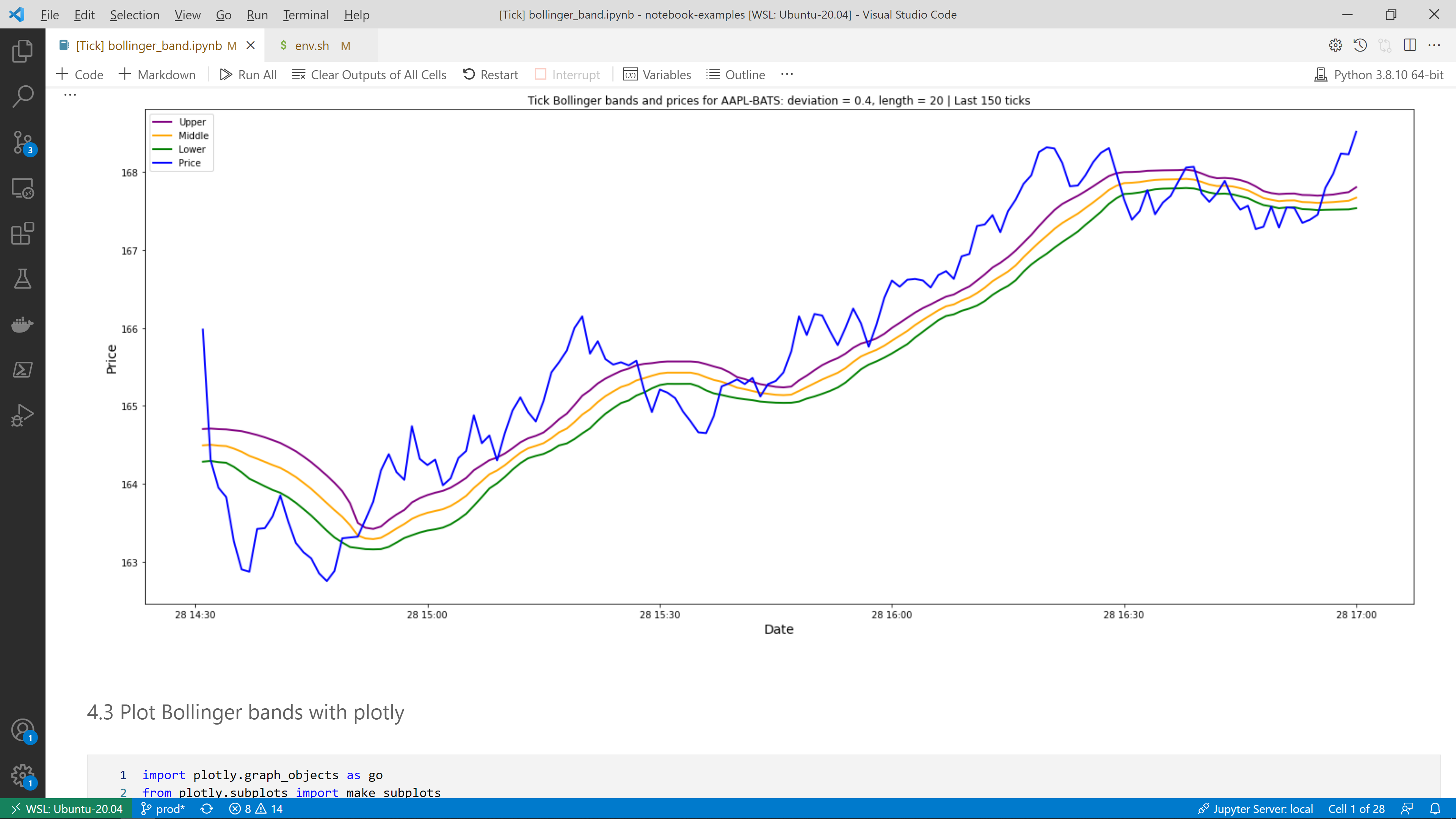Open the feedback icon in status bar

(x=1407, y=809)
